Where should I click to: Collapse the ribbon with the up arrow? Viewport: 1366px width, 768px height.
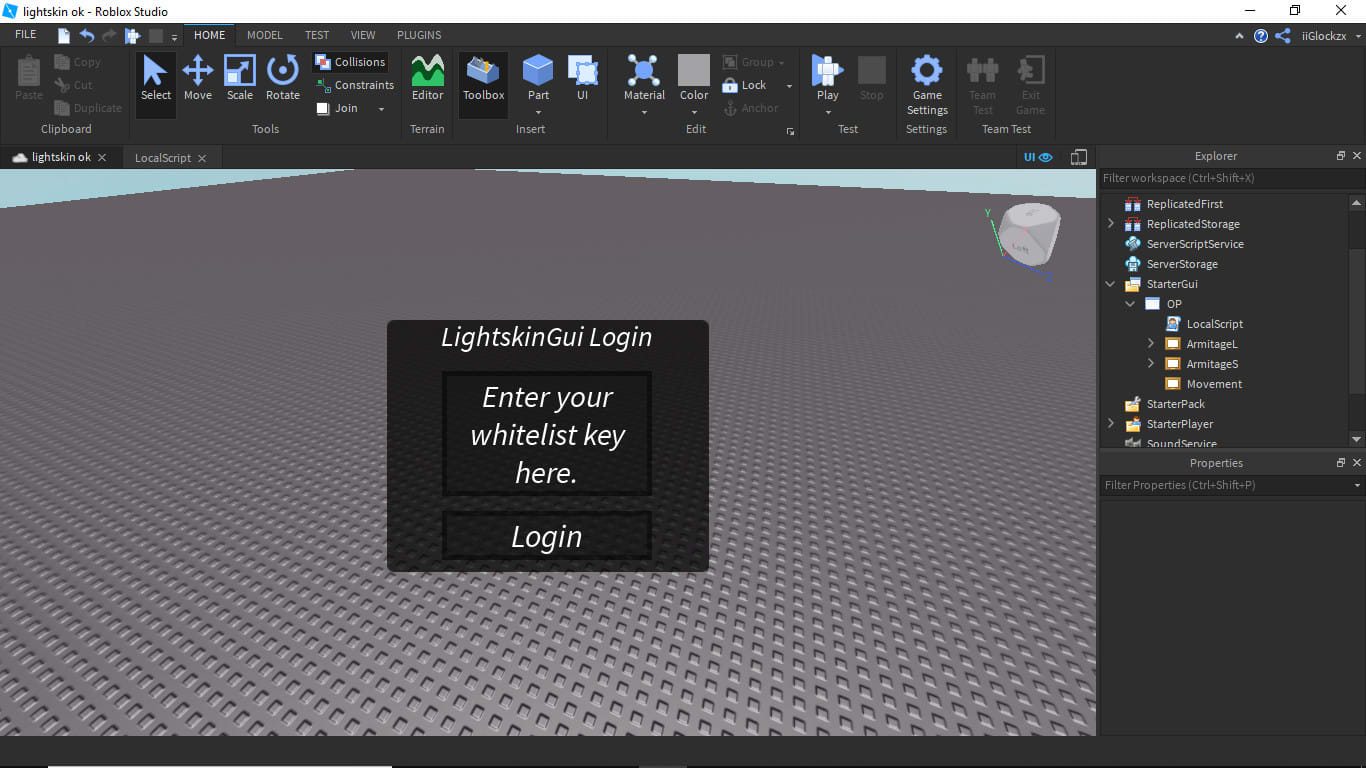coord(1240,35)
